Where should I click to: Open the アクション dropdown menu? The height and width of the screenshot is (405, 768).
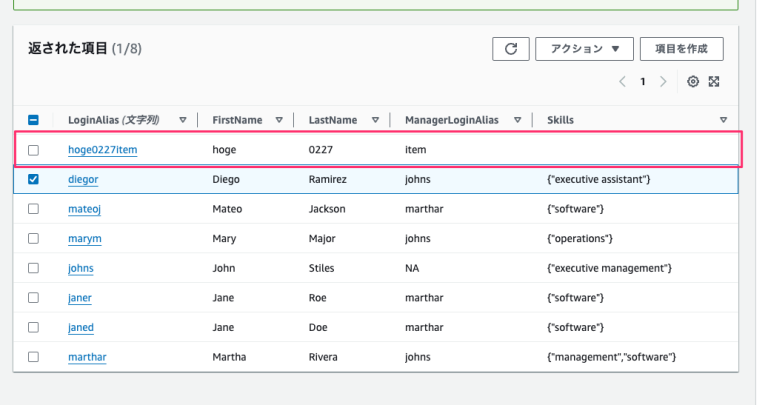584,49
